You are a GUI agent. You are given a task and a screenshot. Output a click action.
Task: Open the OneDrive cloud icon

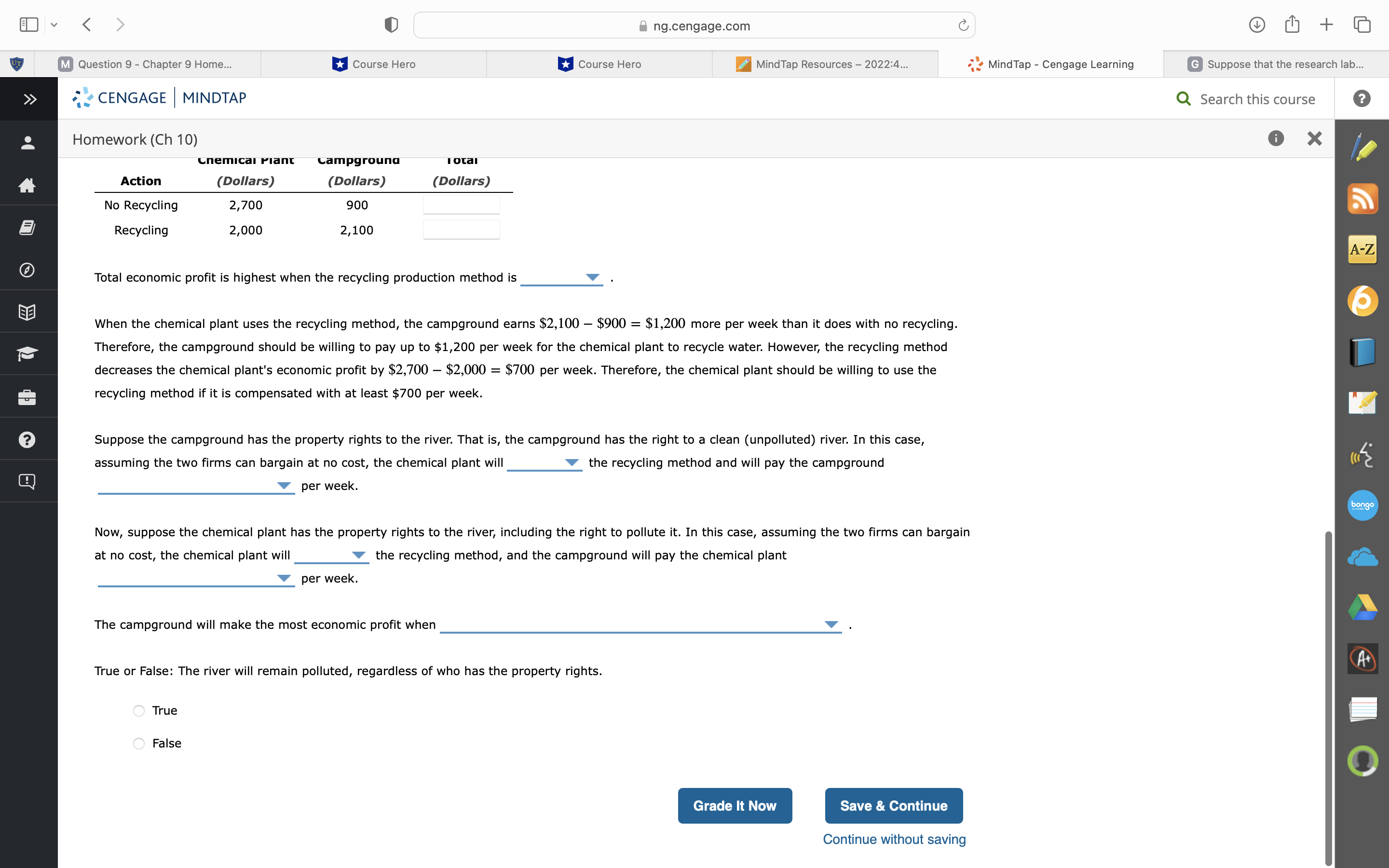[1362, 557]
